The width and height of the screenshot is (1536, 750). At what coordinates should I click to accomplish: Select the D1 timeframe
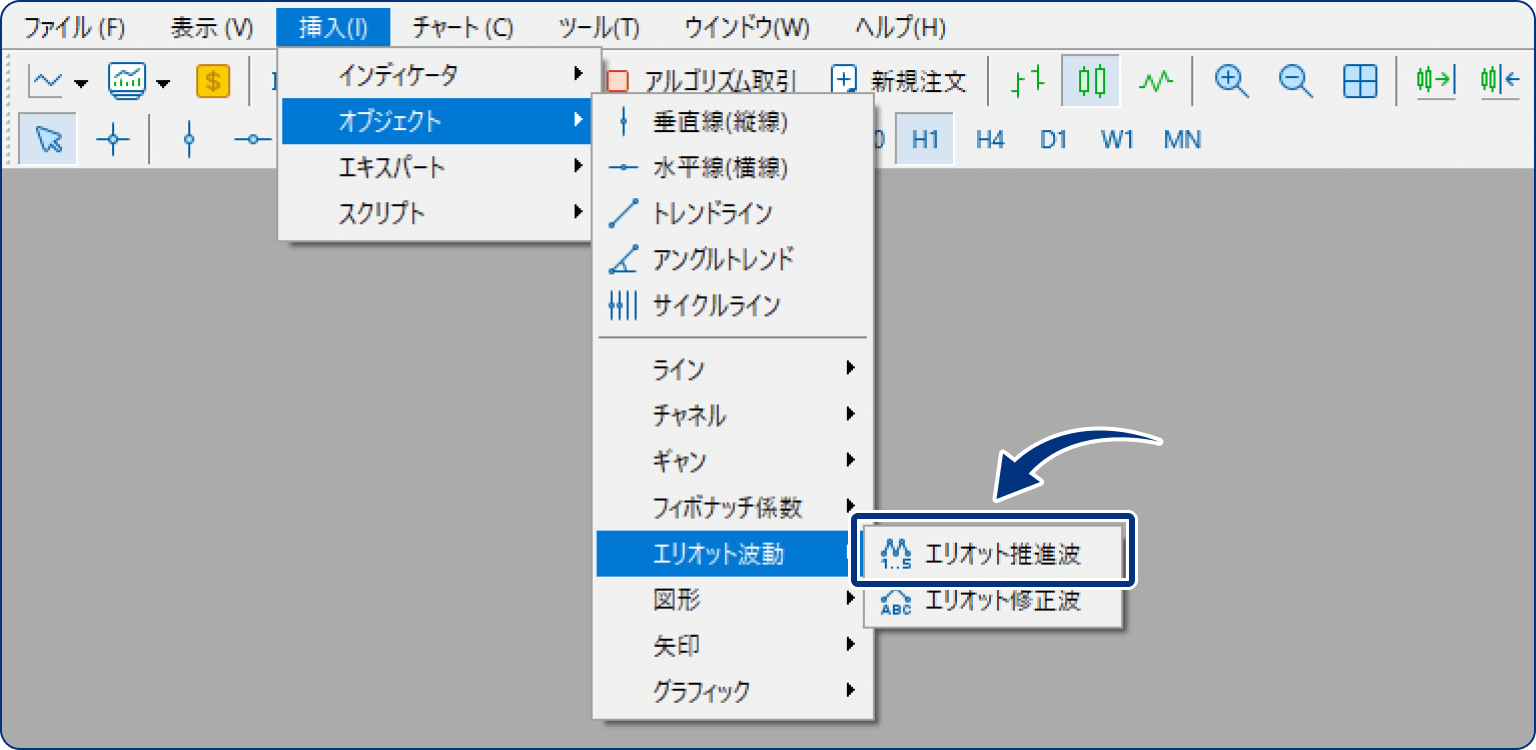[1053, 139]
